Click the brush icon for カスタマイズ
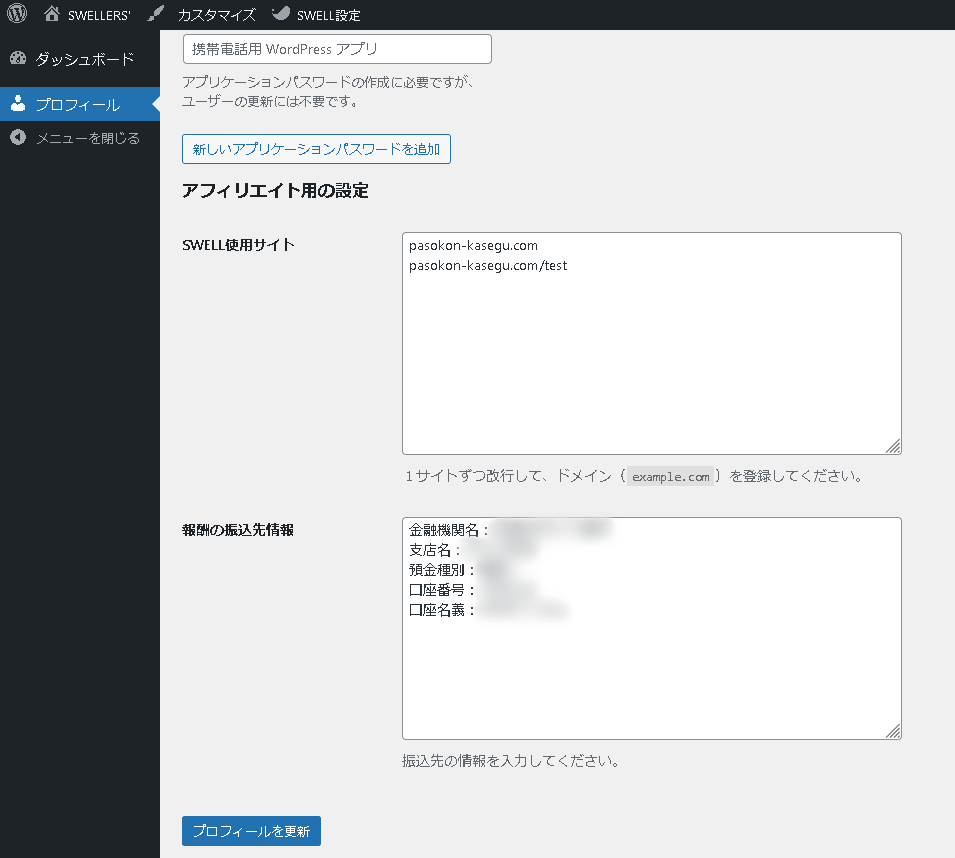955x858 pixels. (156, 13)
